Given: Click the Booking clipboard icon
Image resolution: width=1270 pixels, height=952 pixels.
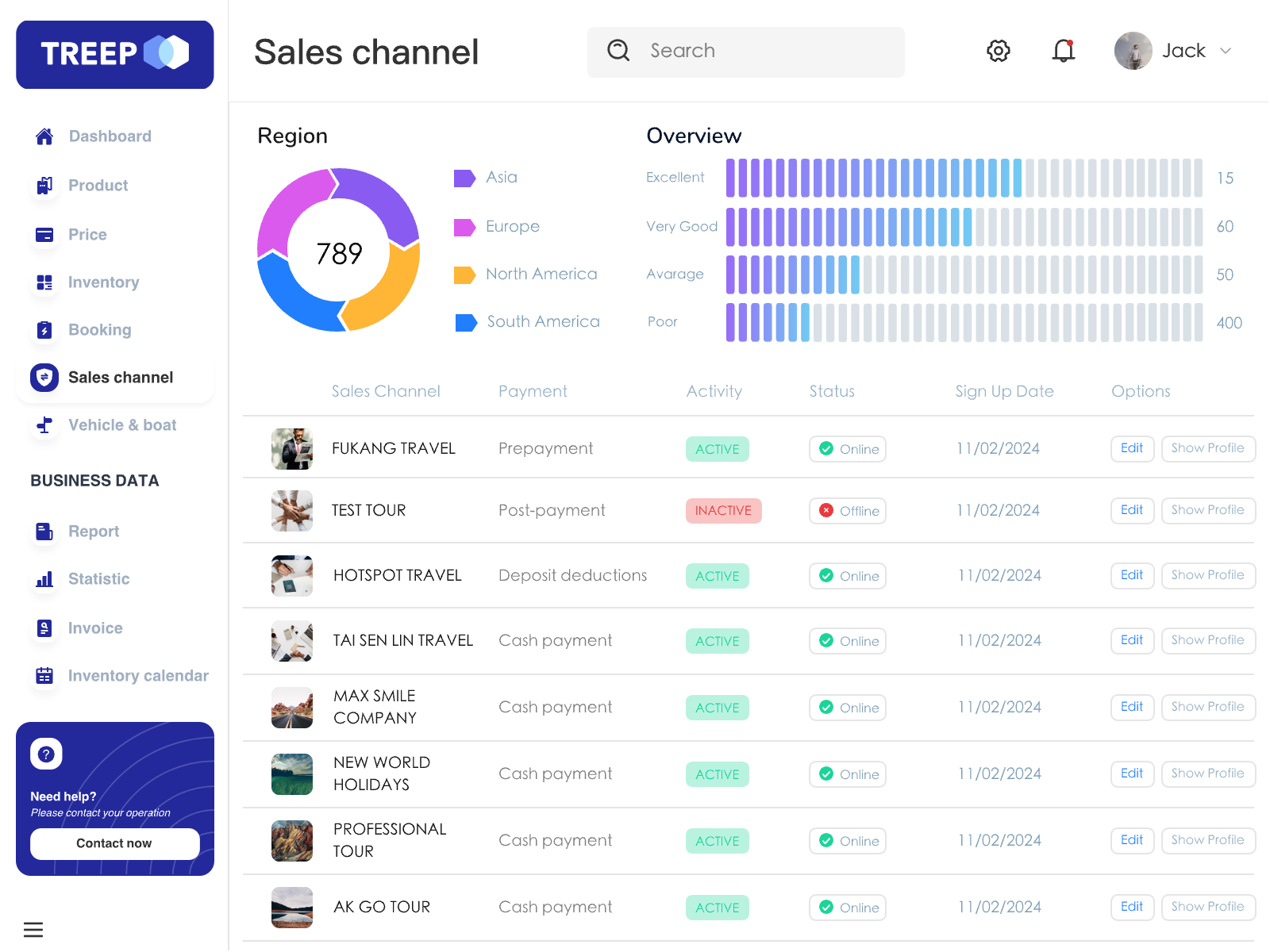Looking at the screenshot, I should (44, 330).
